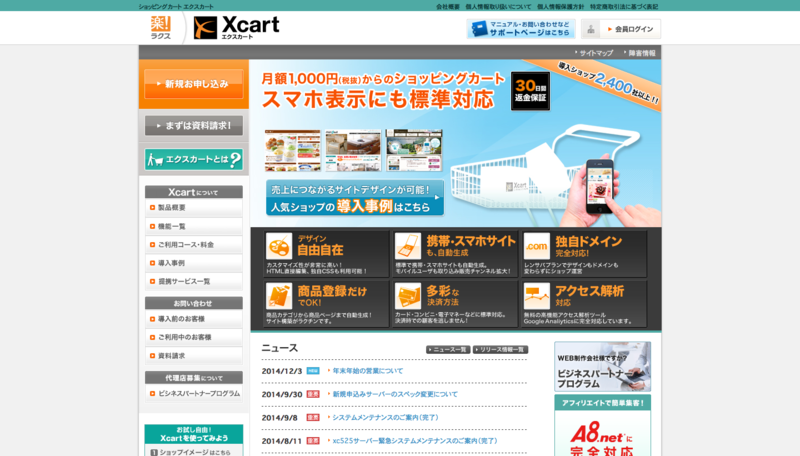Click the chart icon for アクセス解析

click(537, 296)
